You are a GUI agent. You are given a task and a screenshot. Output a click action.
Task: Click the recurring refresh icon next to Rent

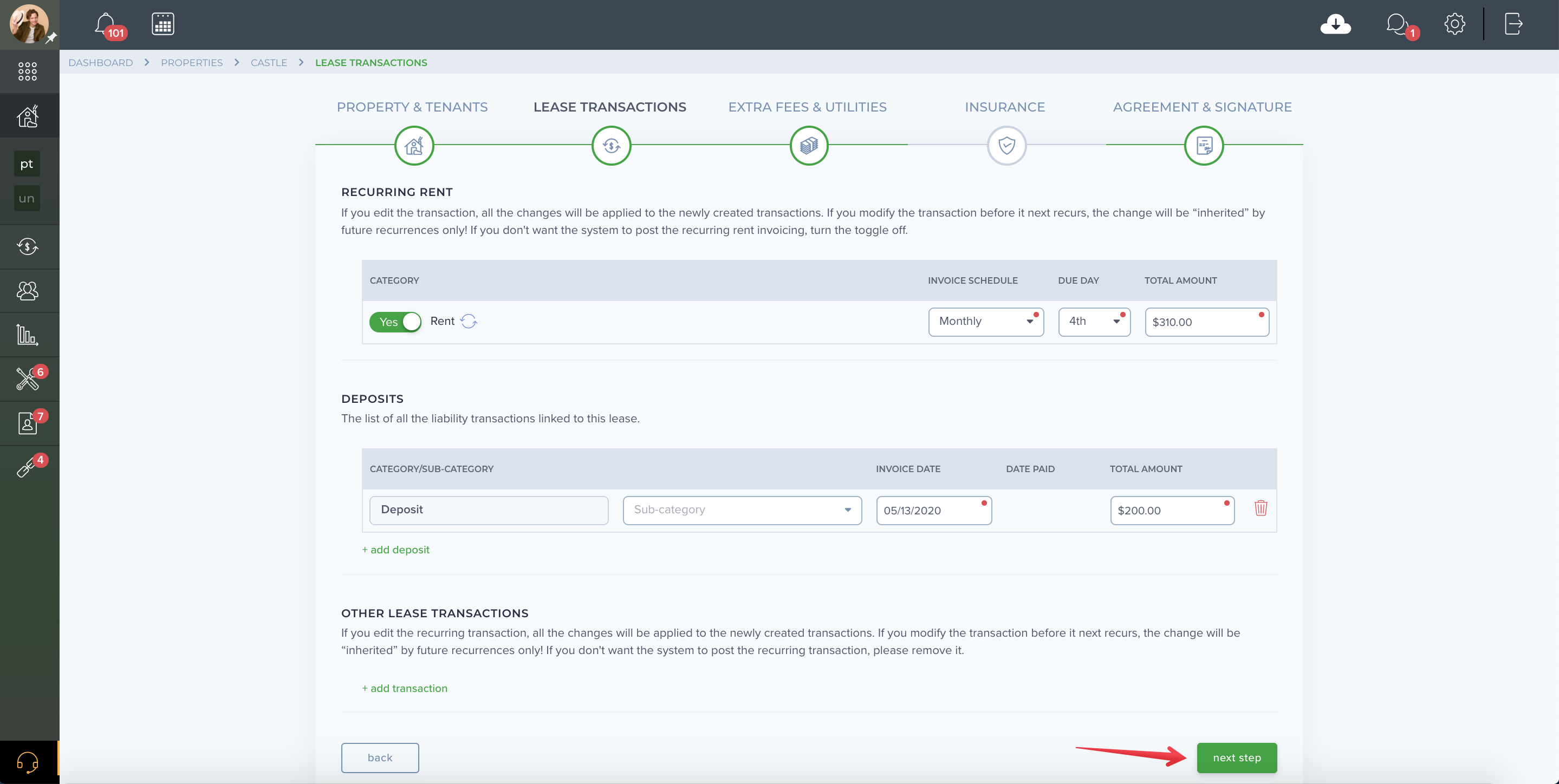pyautogui.click(x=469, y=321)
